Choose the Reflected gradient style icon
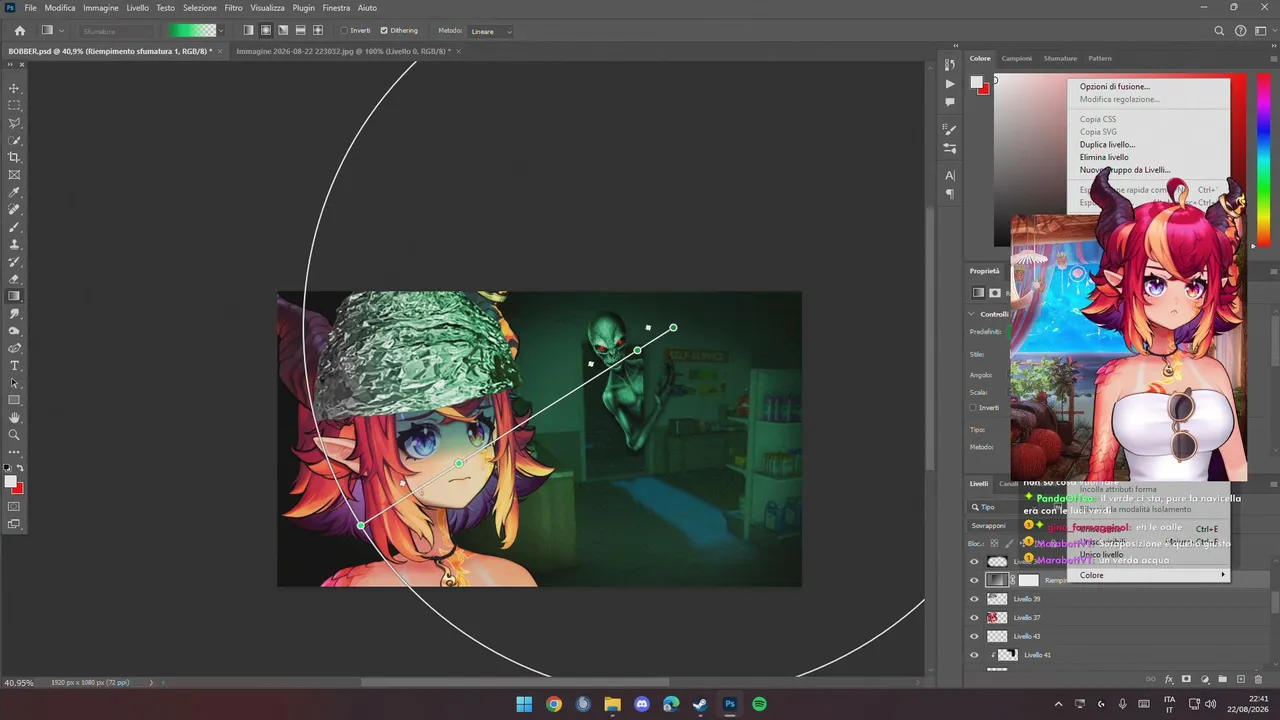Viewport: 1280px width, 720px height. click(301, 31)
